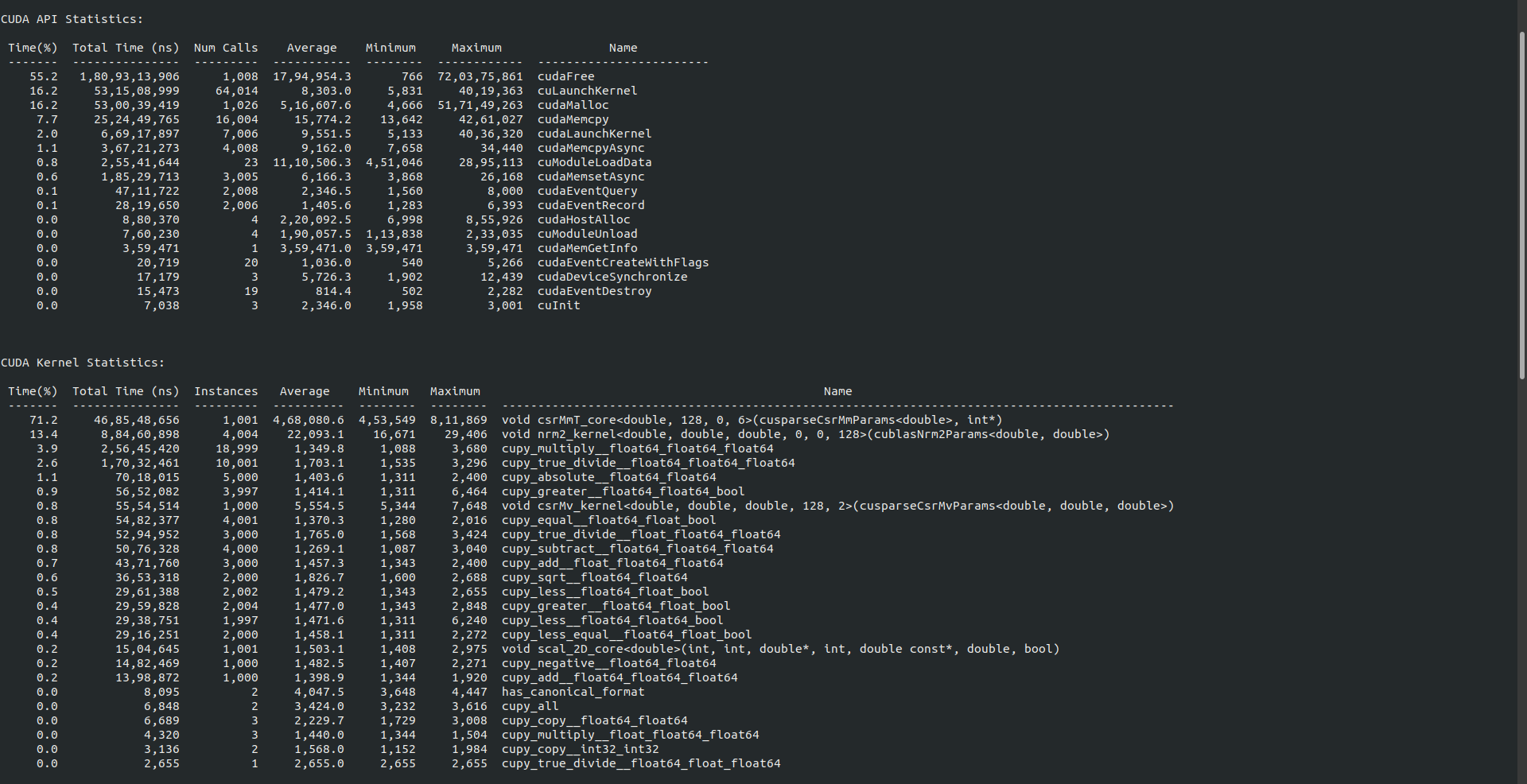Click cupy_less__float64_float64_bool kernel name
The width and height of the screenshot is (1527, 784).
[x=612, y=620]
